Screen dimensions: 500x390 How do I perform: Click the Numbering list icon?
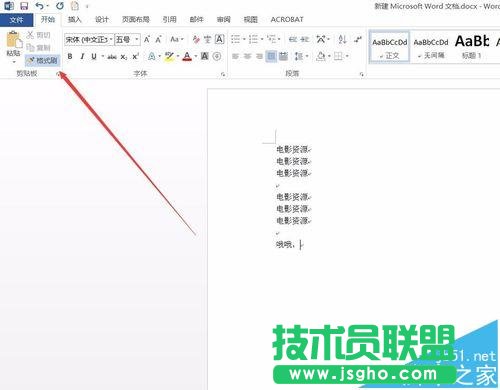pyautogui.click(x=253, y=40)
